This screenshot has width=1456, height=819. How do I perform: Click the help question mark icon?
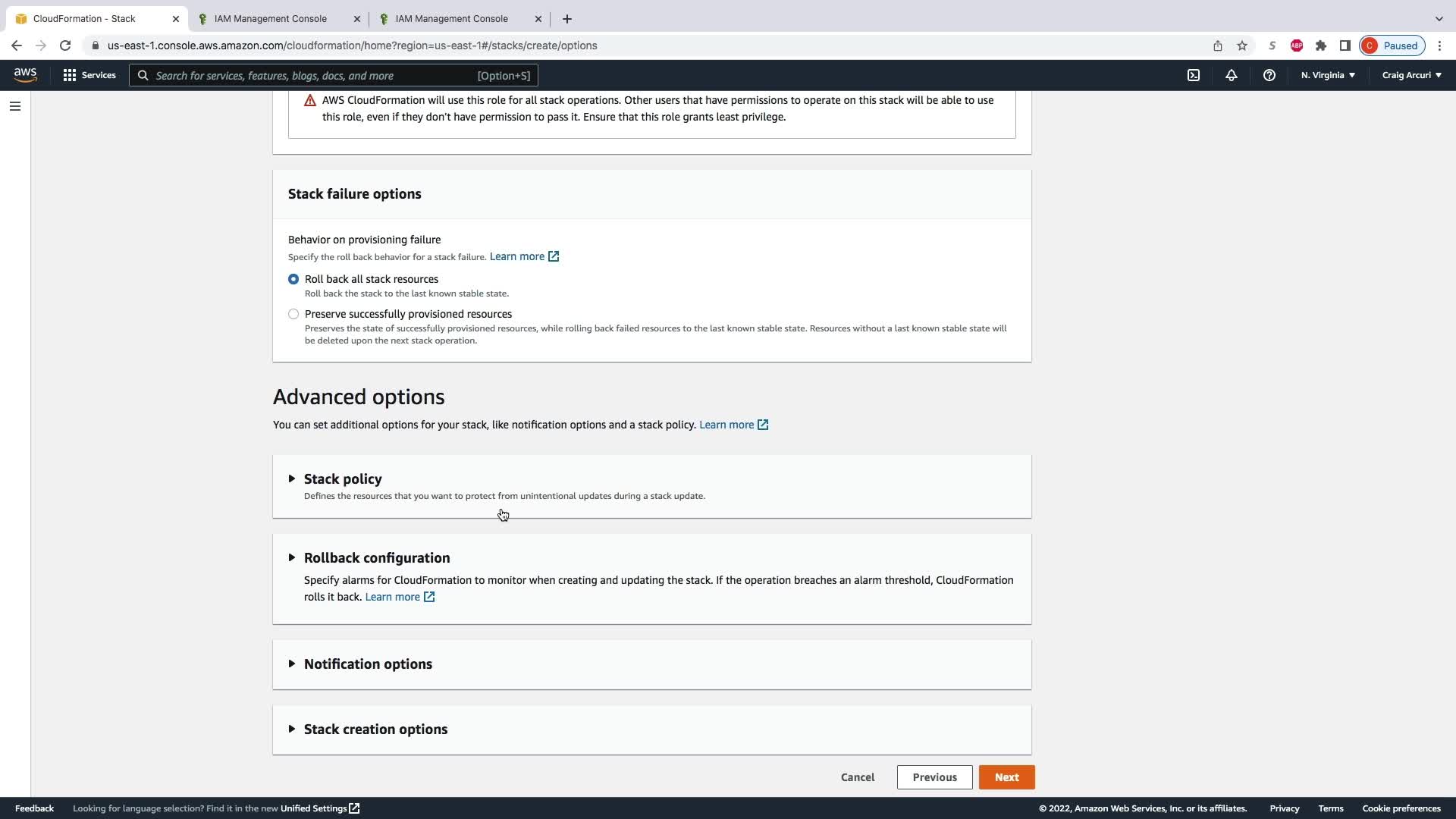(x=1269, y=75)
